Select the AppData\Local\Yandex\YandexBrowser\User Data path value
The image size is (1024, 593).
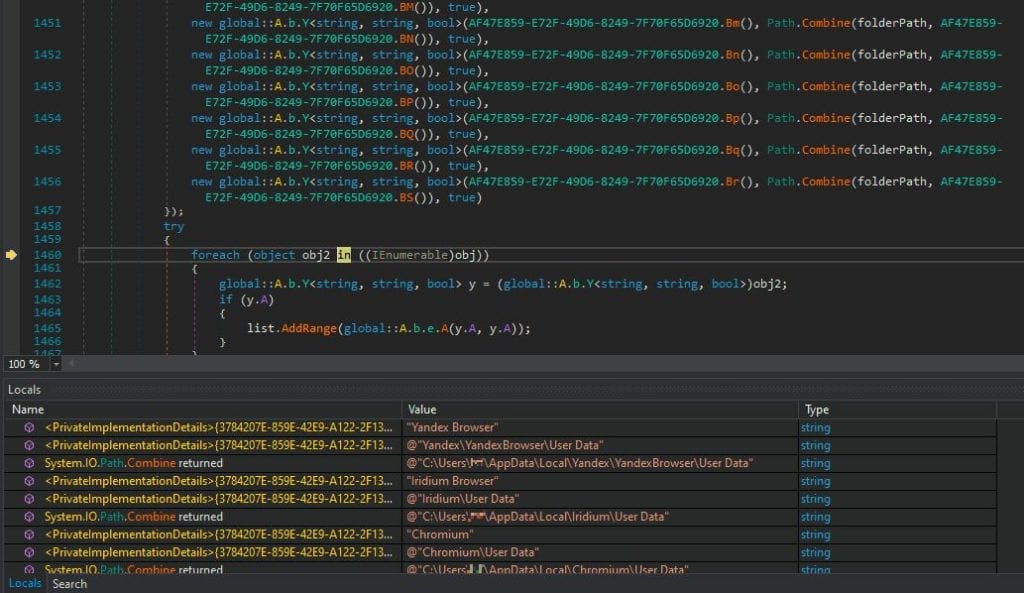click(x=580, y=463)
